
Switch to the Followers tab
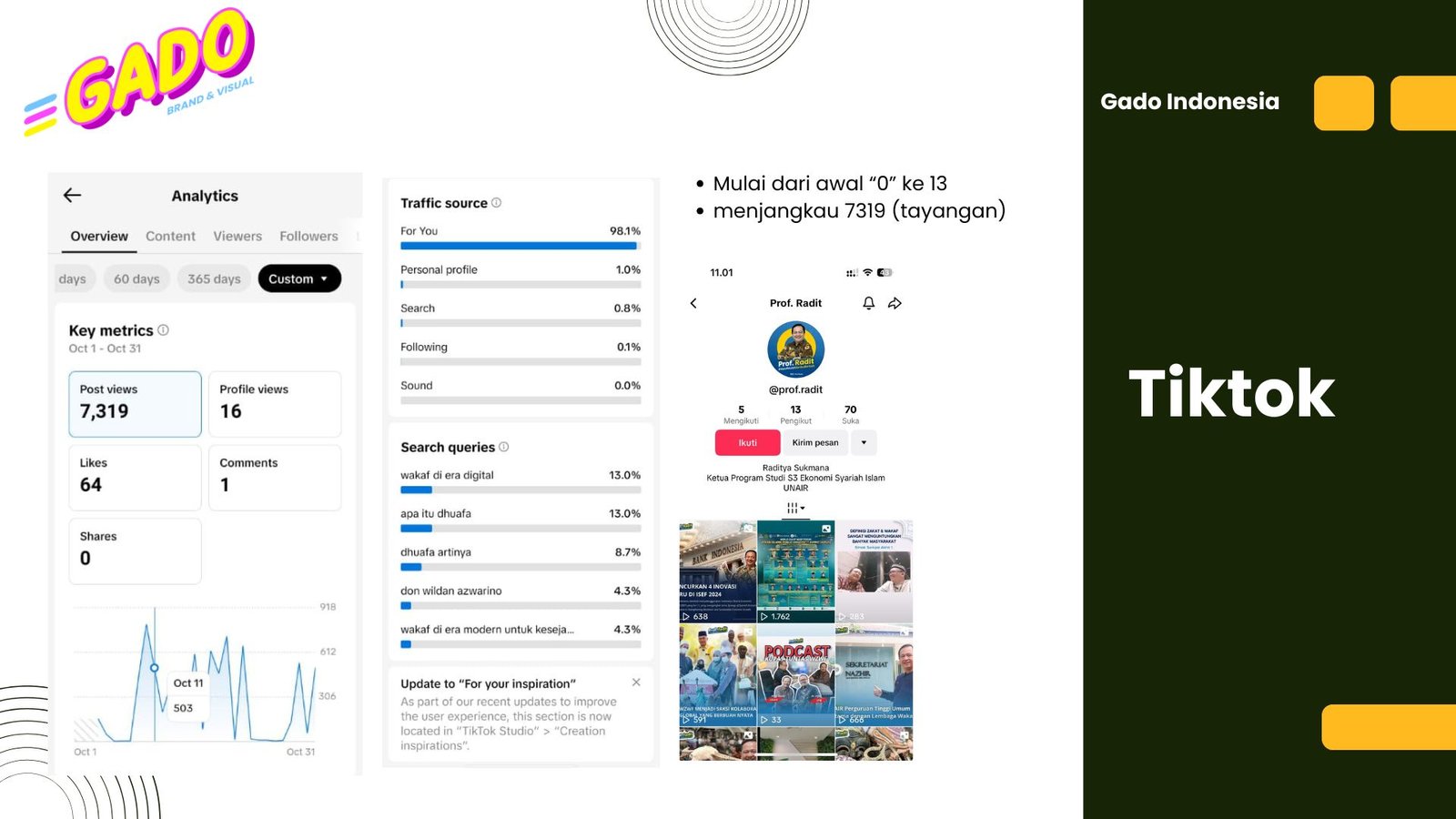[308, 237]
